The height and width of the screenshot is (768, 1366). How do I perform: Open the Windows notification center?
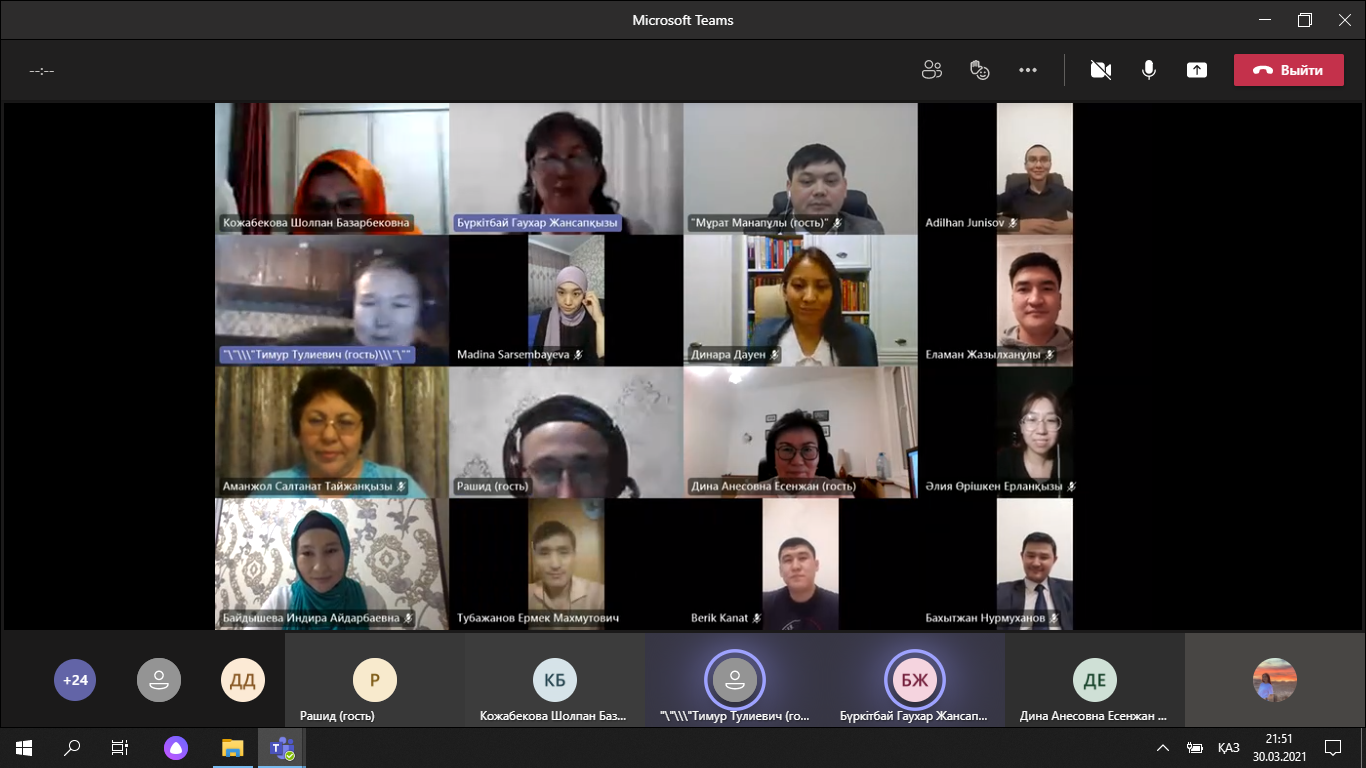[x=1332, y=747]
